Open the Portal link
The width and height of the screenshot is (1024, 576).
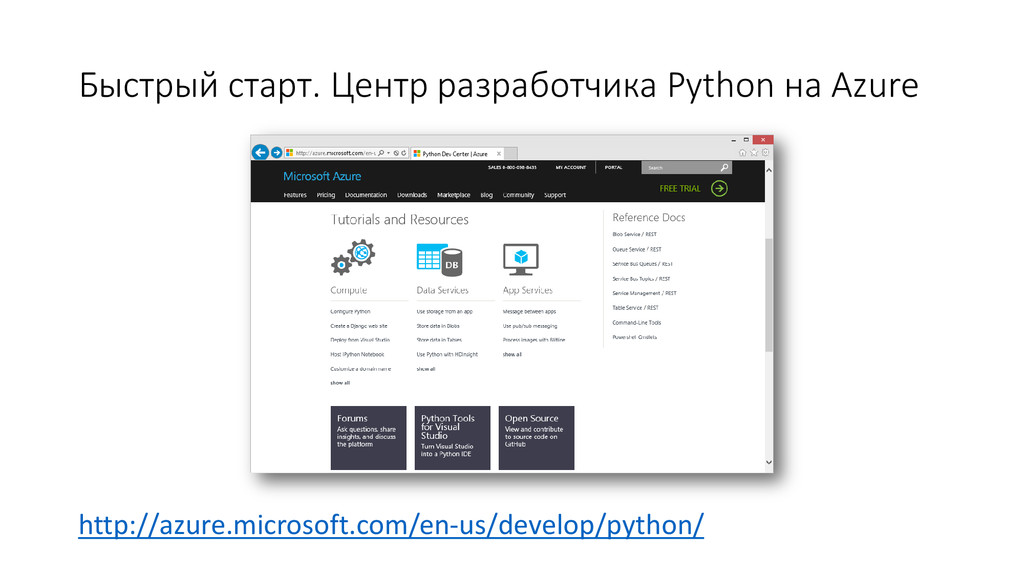[x=613, y=168]
